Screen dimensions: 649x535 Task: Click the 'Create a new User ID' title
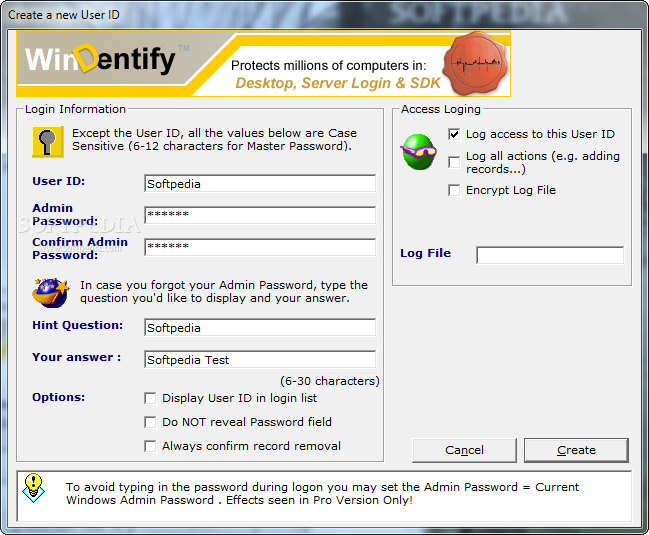[x=64, y=15]
